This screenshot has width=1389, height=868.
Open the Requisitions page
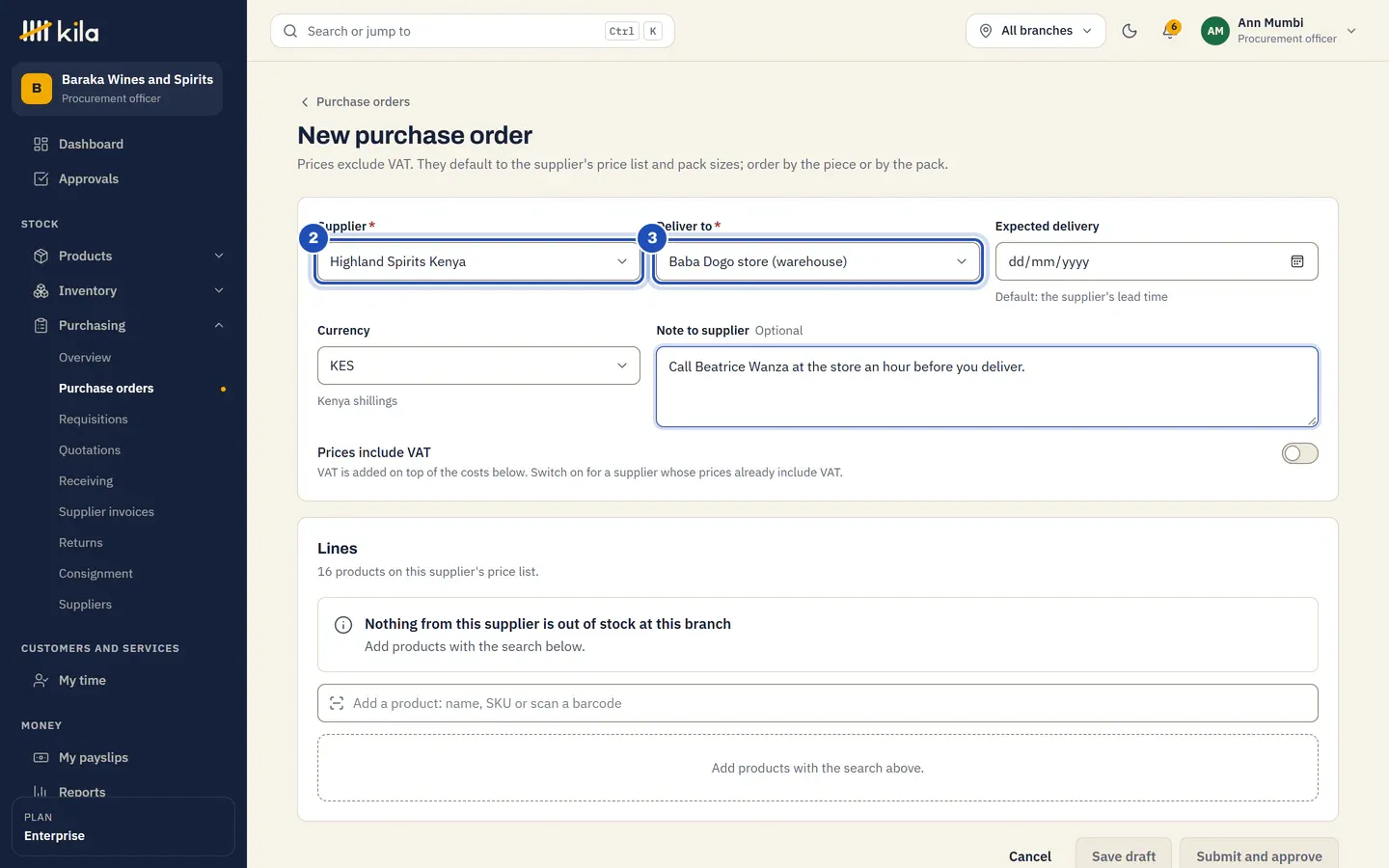[x=94, y=419]
